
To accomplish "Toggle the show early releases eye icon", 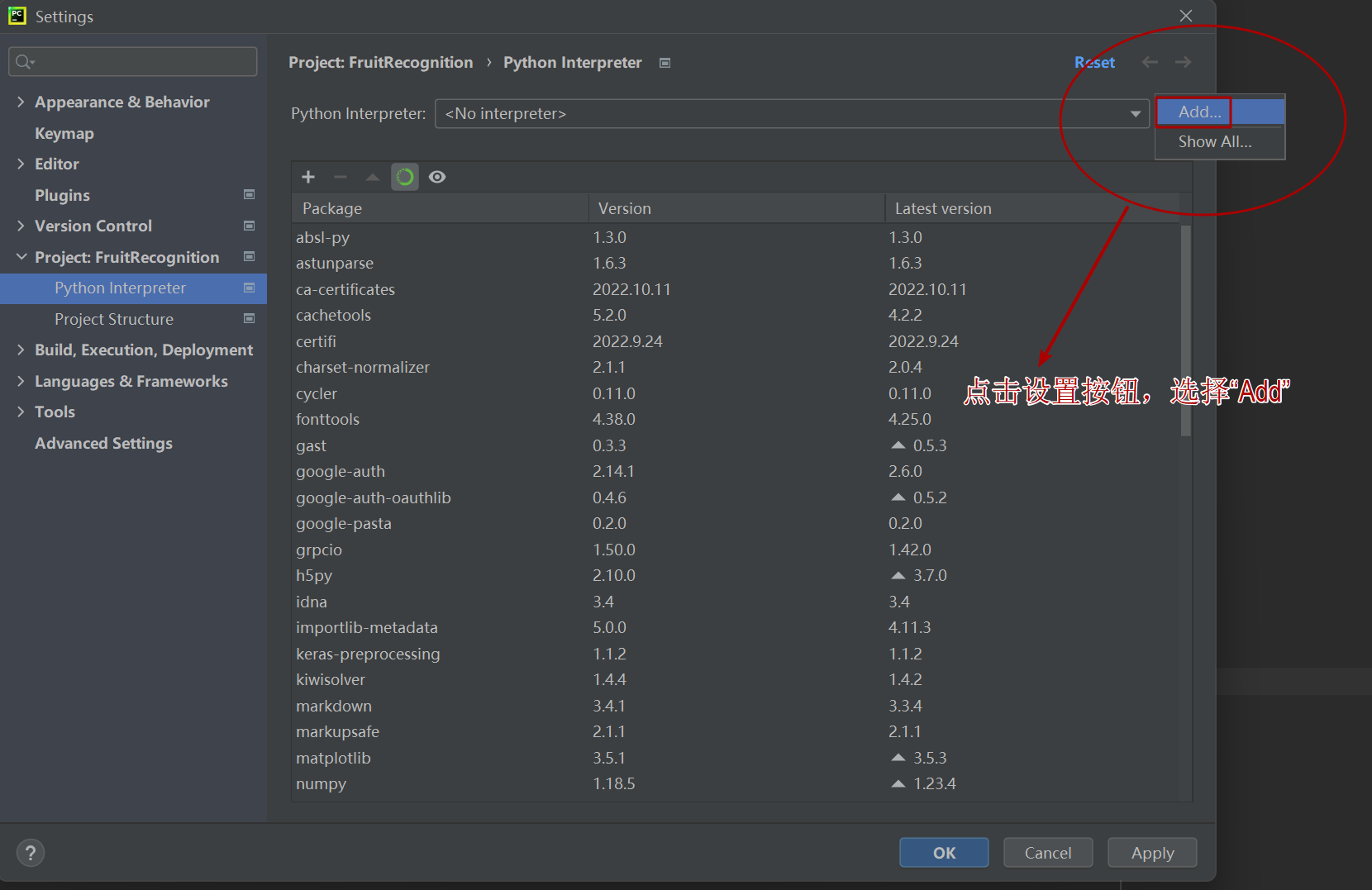I will tap(437, 177).
